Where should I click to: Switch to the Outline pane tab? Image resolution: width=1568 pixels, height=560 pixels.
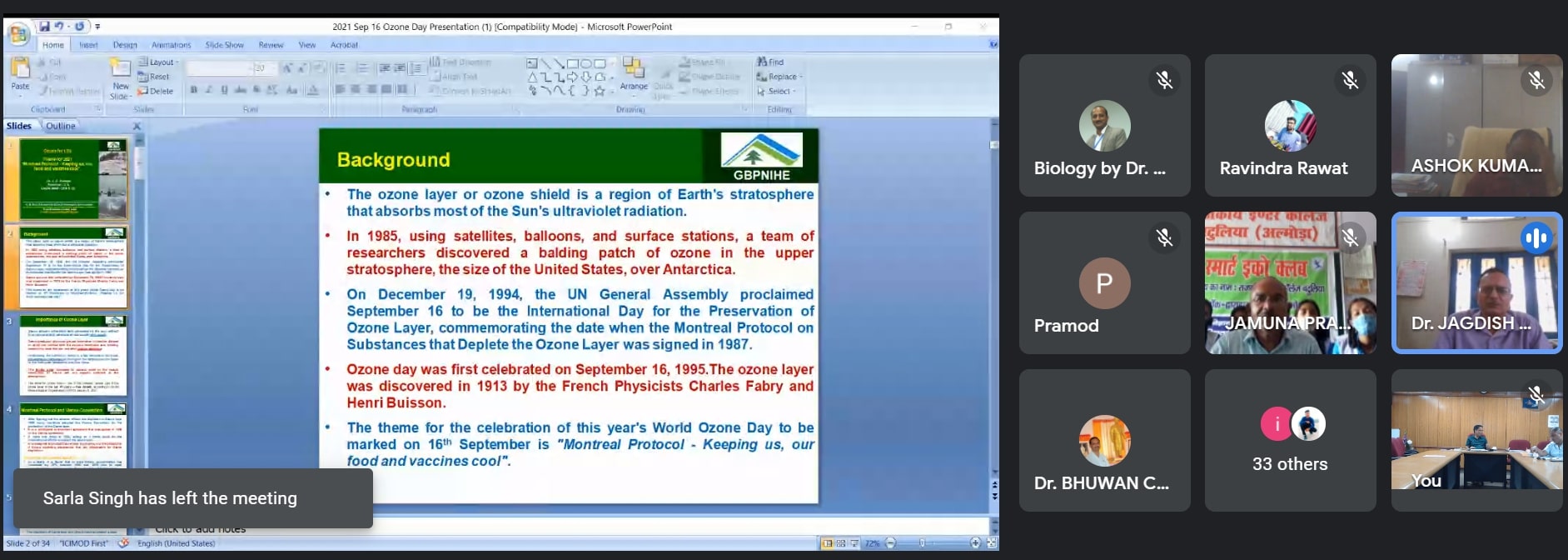tap(60, 126)
